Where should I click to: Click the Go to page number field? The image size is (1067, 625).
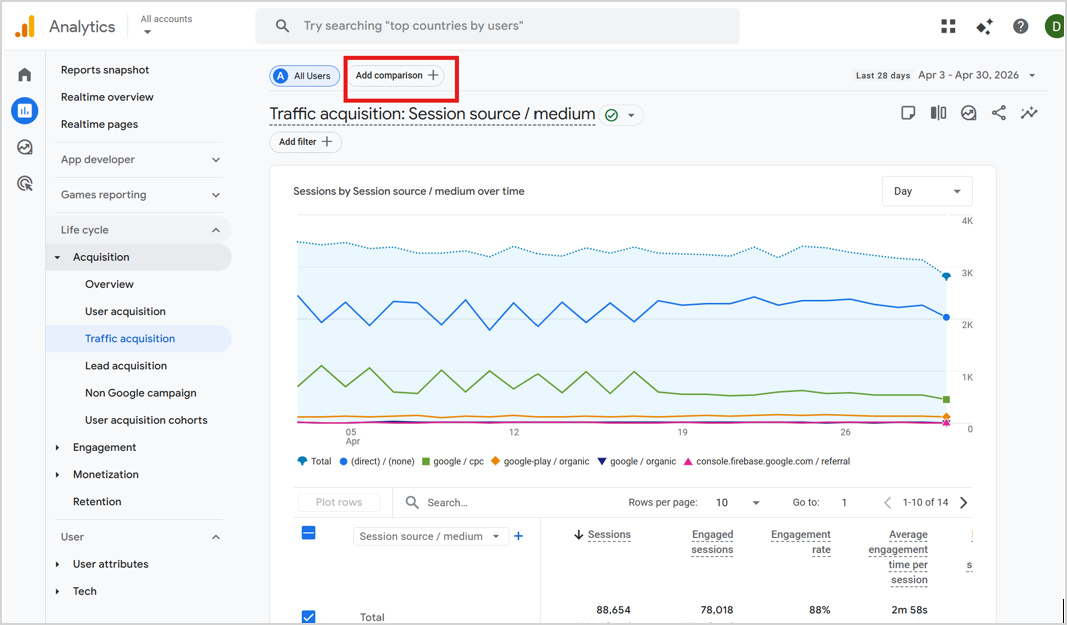click(x=844, y=502)
